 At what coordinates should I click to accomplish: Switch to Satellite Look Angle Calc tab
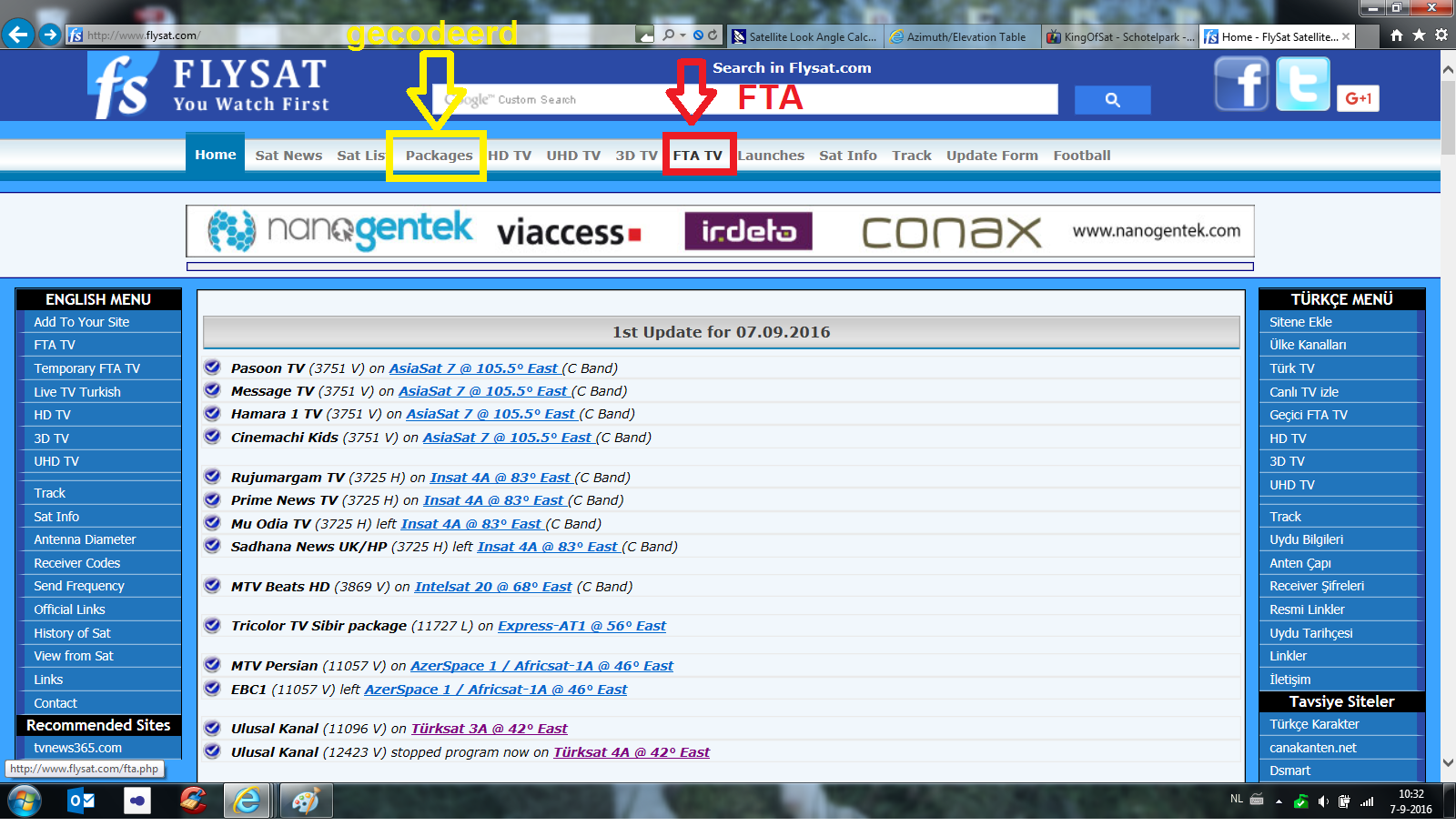(x=806, y=36)
